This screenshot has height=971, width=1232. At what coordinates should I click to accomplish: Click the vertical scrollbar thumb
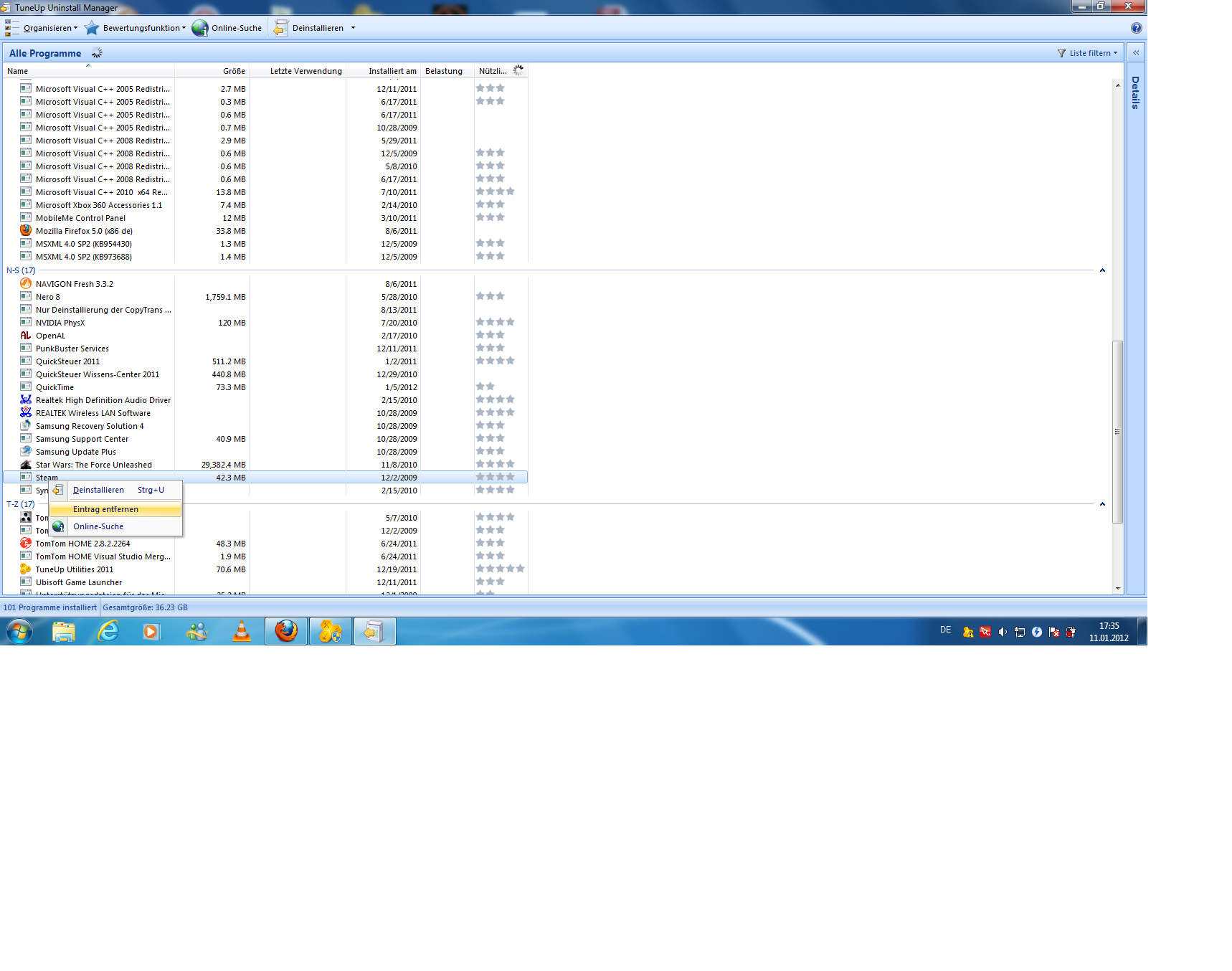point(1118,432)
